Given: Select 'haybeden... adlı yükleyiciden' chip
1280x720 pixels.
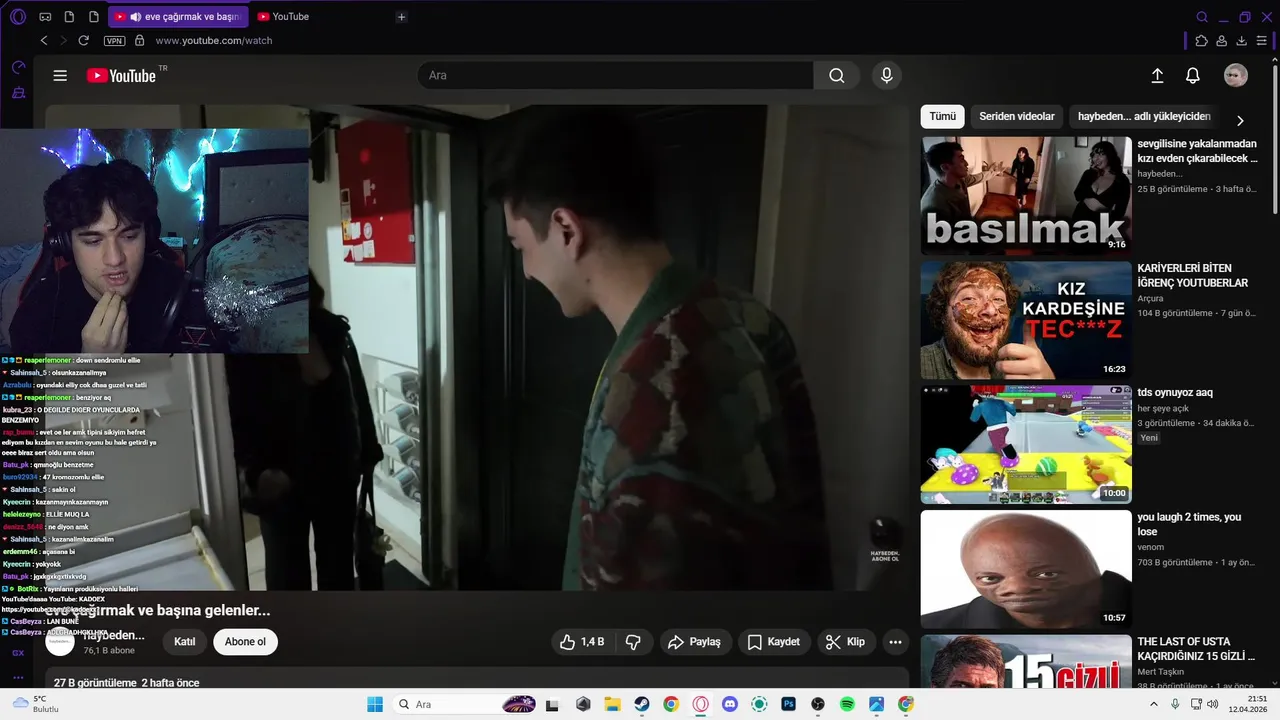Looking at the screenshot, I should coord(1144,116).
